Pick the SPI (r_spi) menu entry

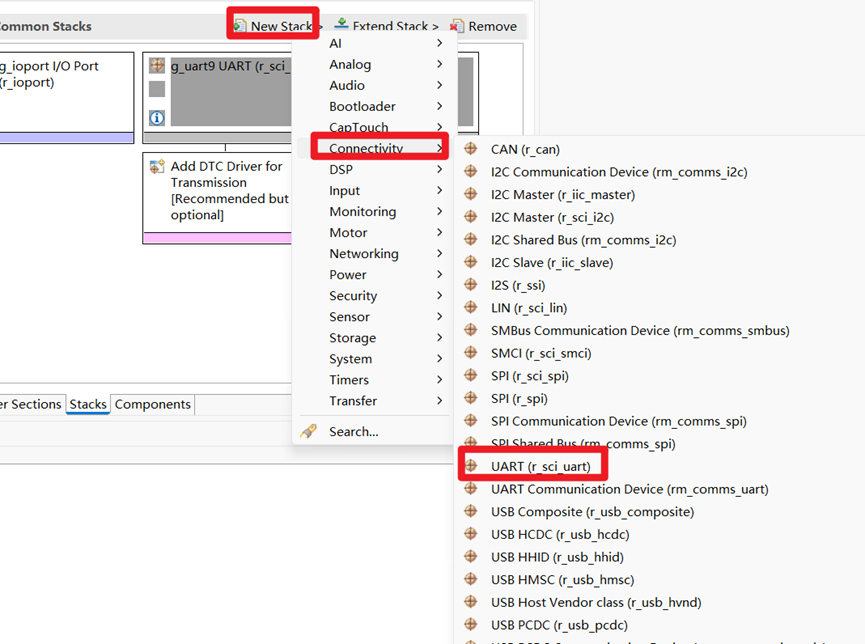pos(519,398)
